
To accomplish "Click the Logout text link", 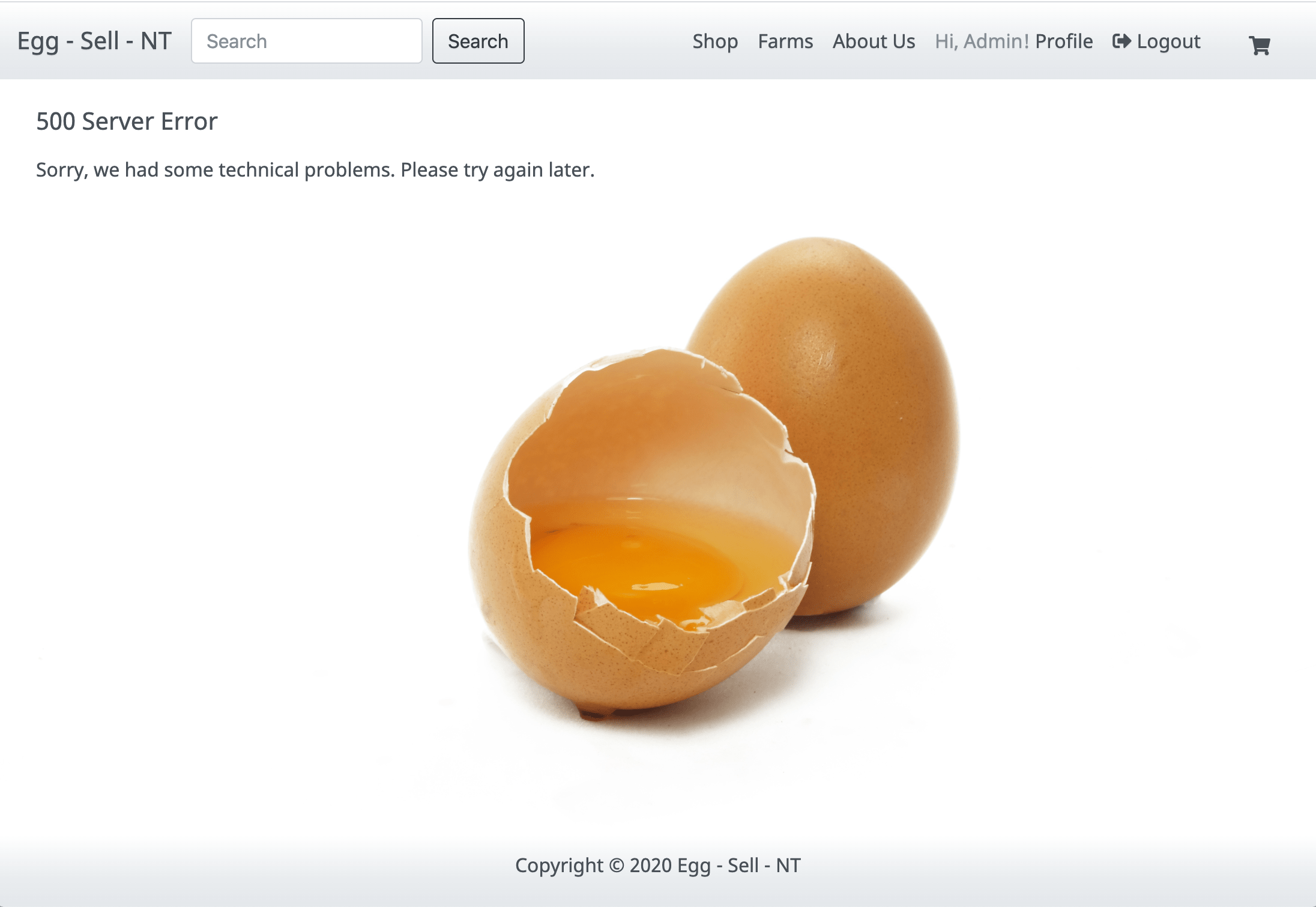I will point(1168,41).
